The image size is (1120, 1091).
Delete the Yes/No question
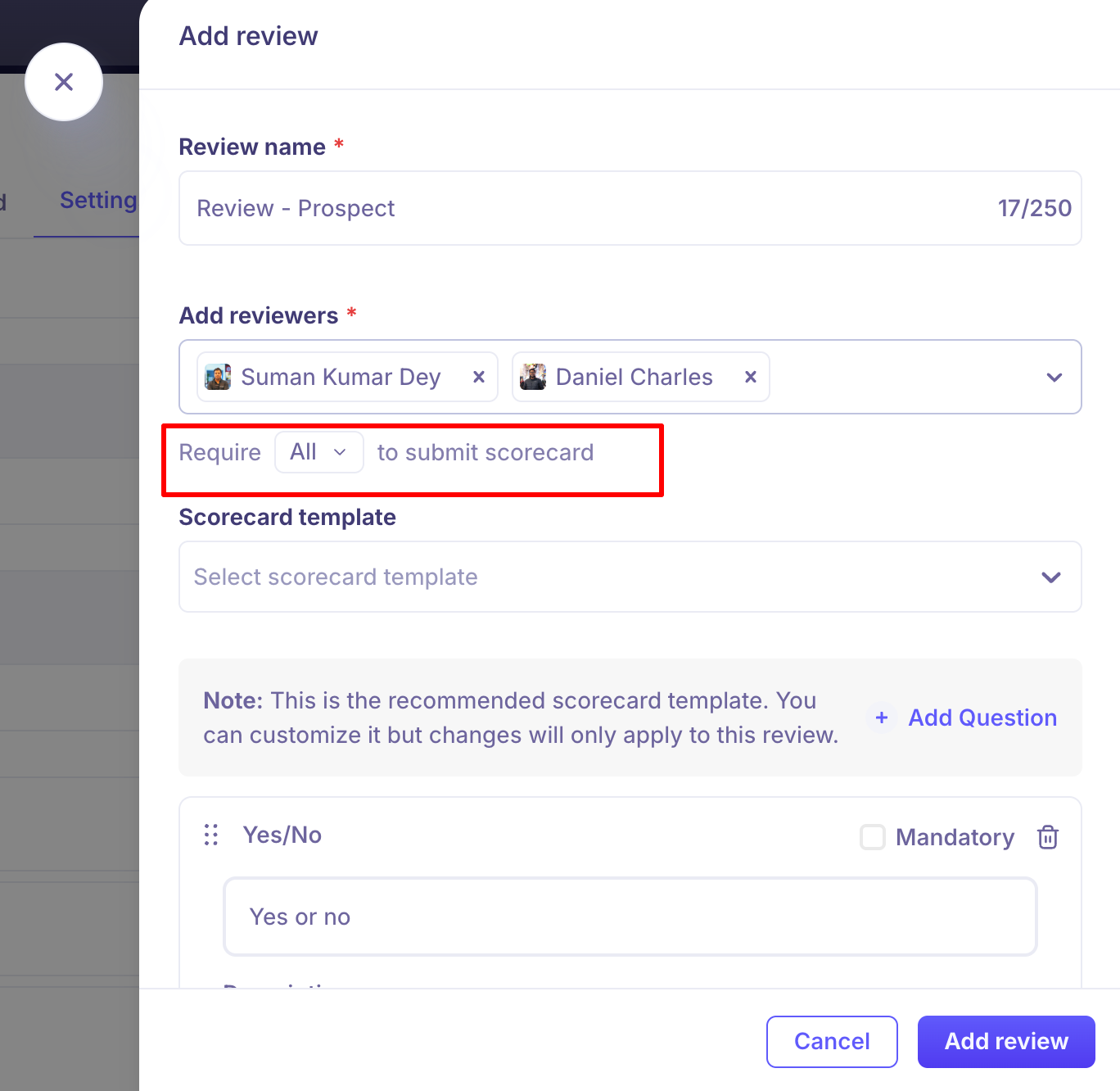pos(1048,837)
